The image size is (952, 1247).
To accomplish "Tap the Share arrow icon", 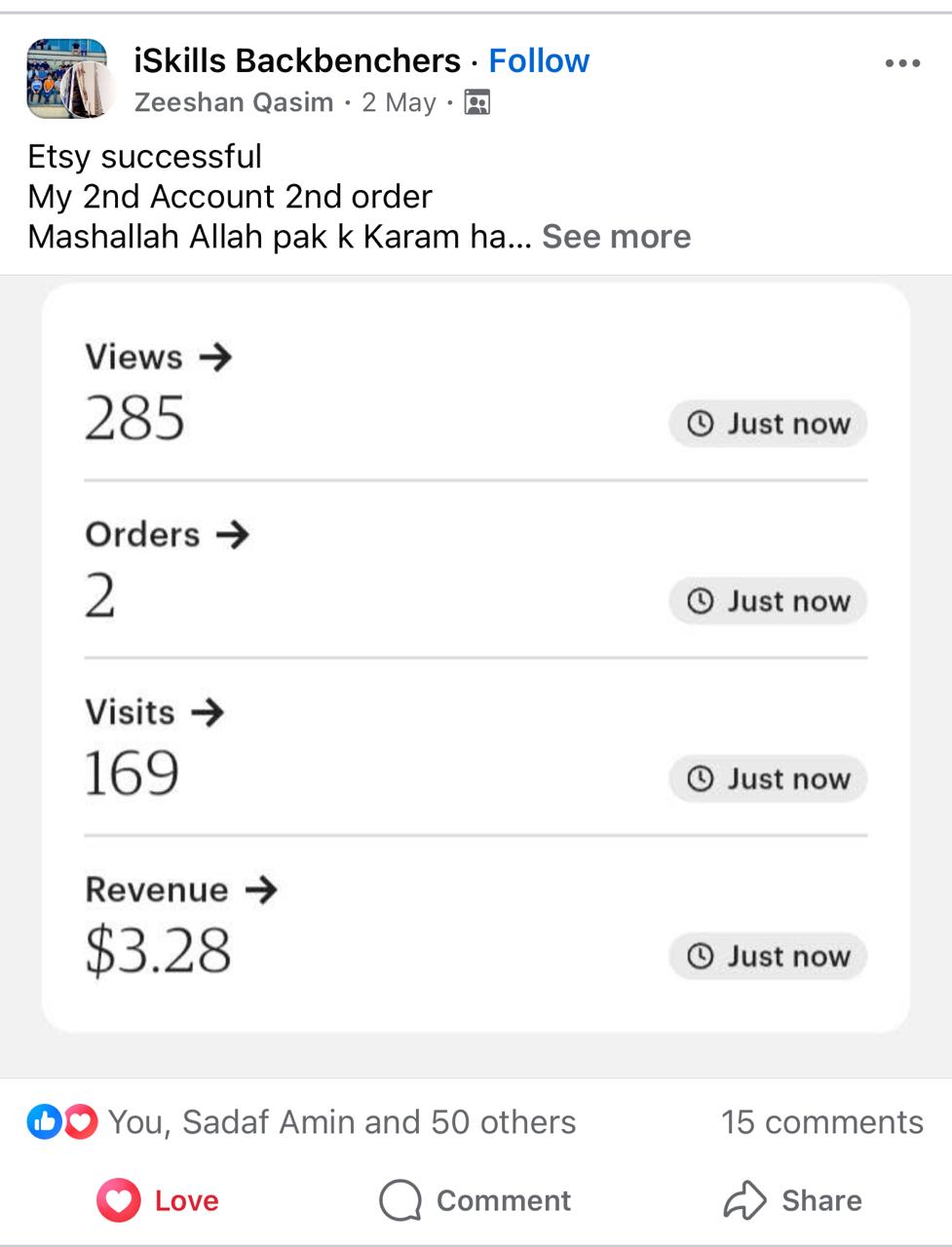I will click(745, 1200).
